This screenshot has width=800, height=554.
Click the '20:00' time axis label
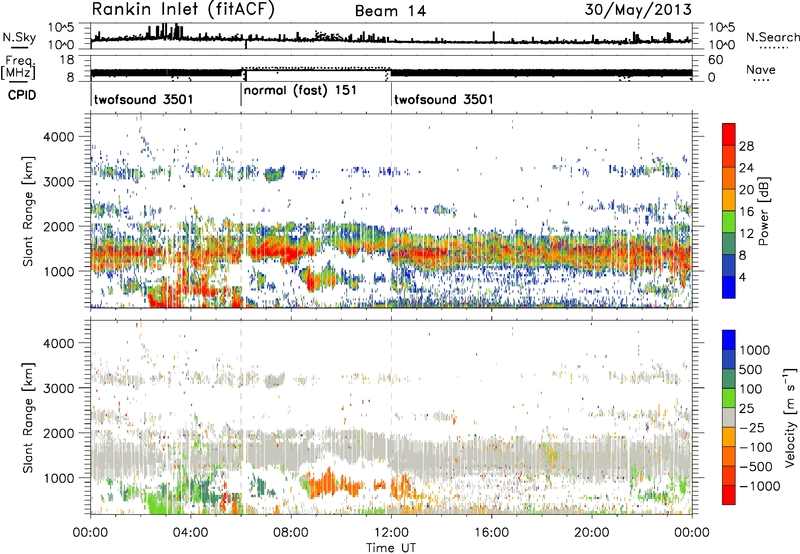click(591, 533)
